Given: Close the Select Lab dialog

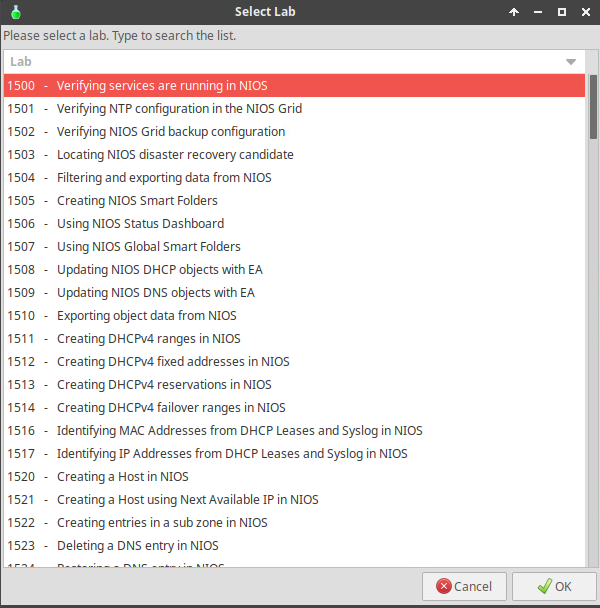Looking at the screenshot, I should (x=586, y=12).
